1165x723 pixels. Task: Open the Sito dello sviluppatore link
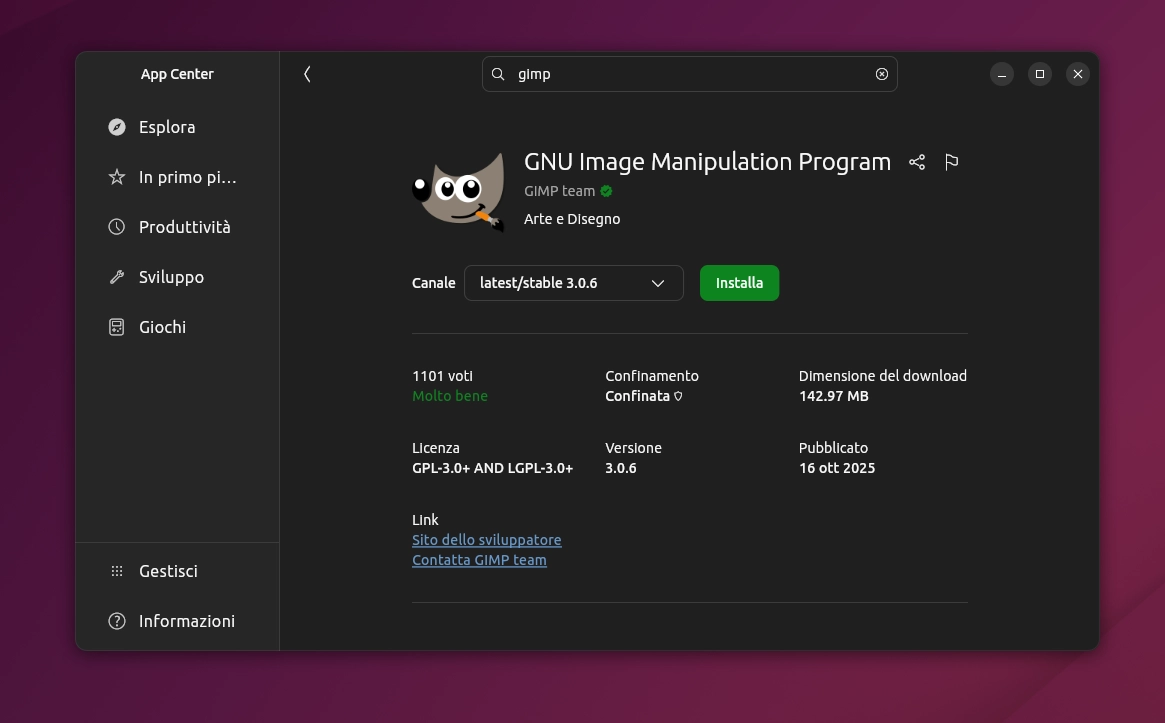487,539
